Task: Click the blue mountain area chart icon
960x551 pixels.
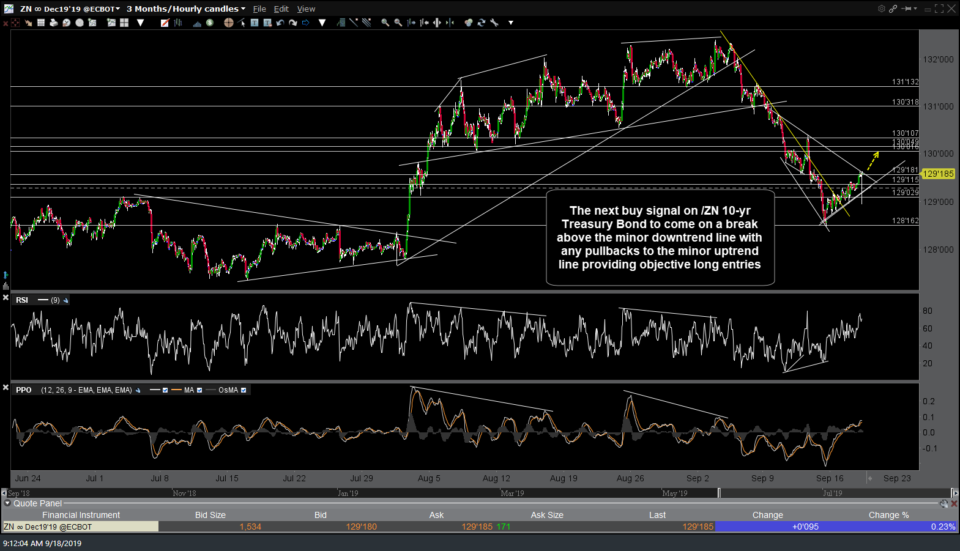Action: pos(197,23)
